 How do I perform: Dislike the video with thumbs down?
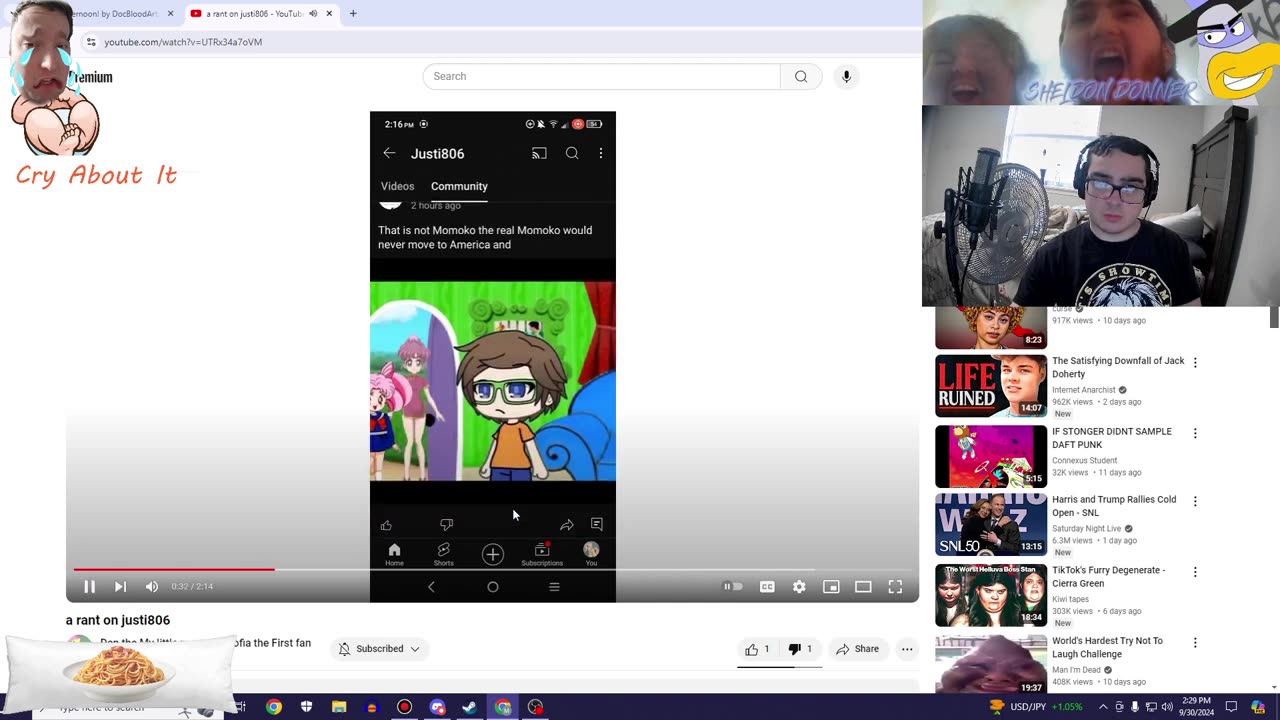coord(800,649)
